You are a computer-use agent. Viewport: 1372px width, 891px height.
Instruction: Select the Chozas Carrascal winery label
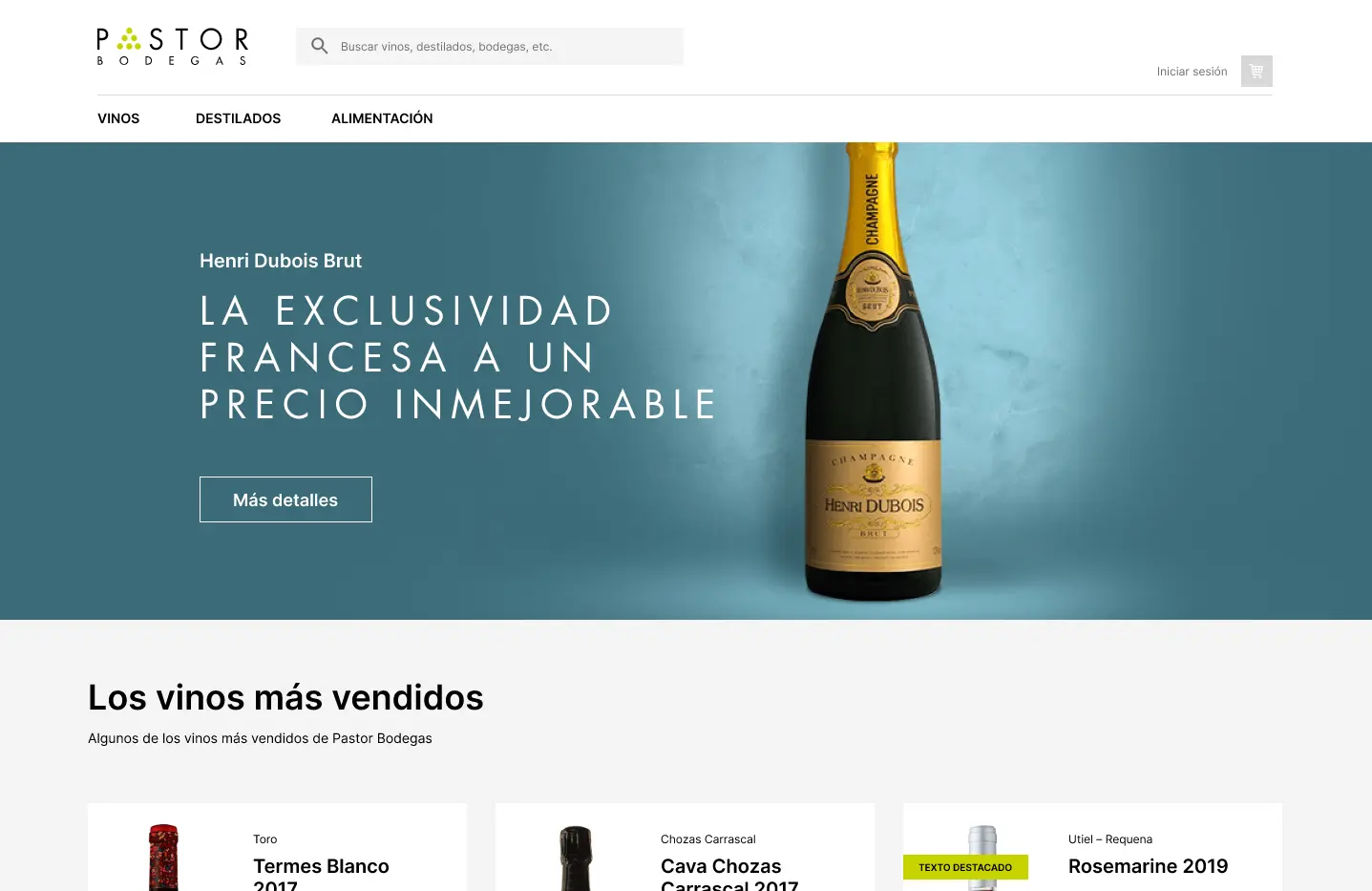click(x=708, y=839)
